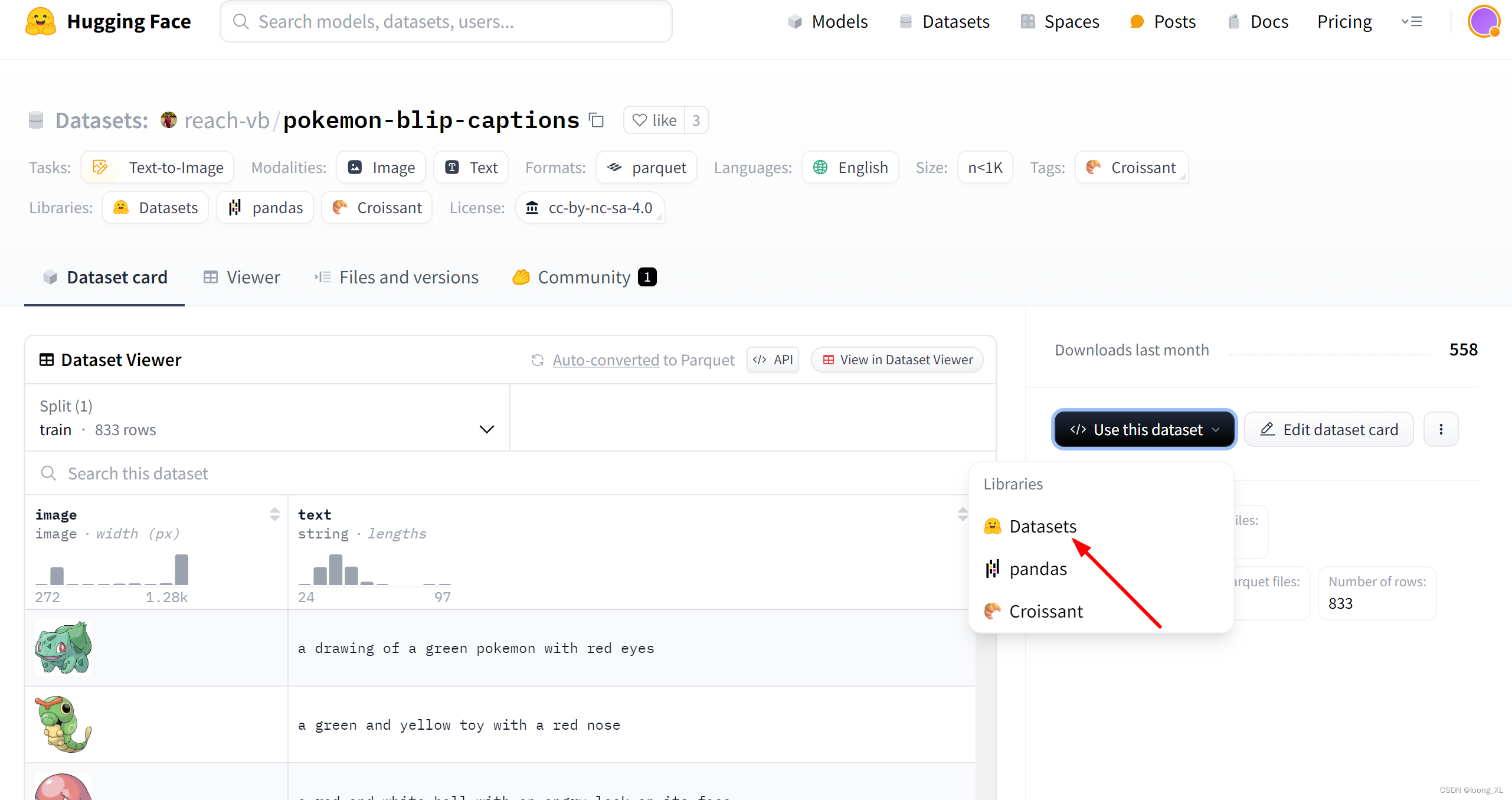
Task: Click the reach-vb author link
Action: point(227,120)
